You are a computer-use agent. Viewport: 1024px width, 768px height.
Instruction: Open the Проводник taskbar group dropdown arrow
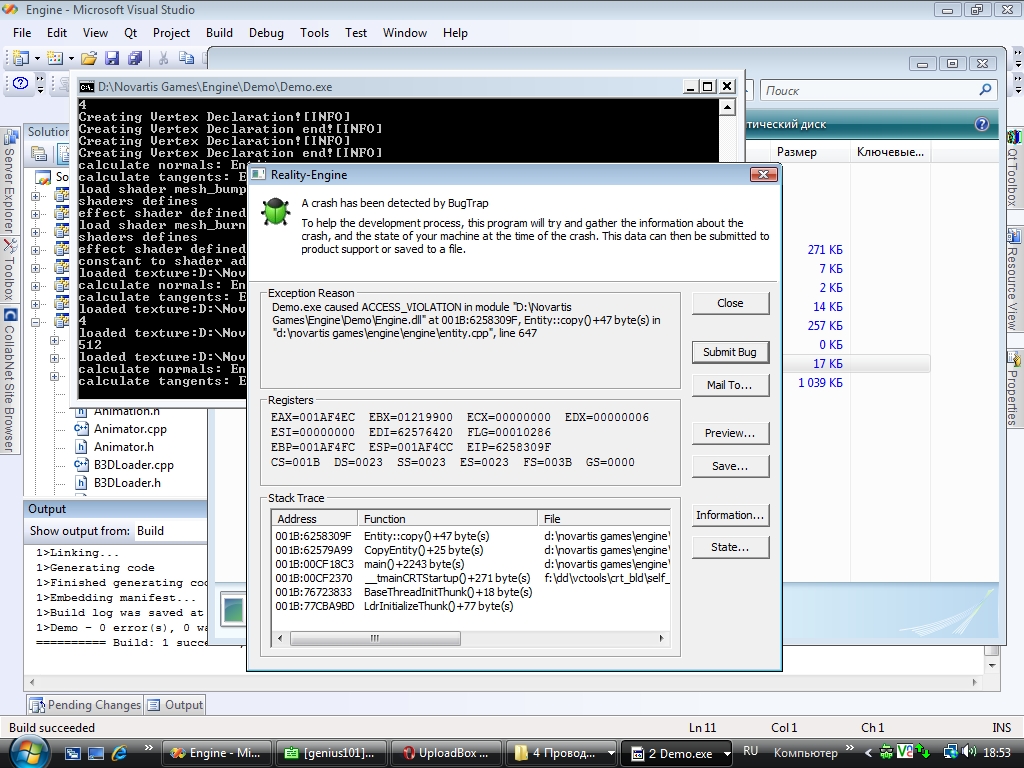point(611,752)
